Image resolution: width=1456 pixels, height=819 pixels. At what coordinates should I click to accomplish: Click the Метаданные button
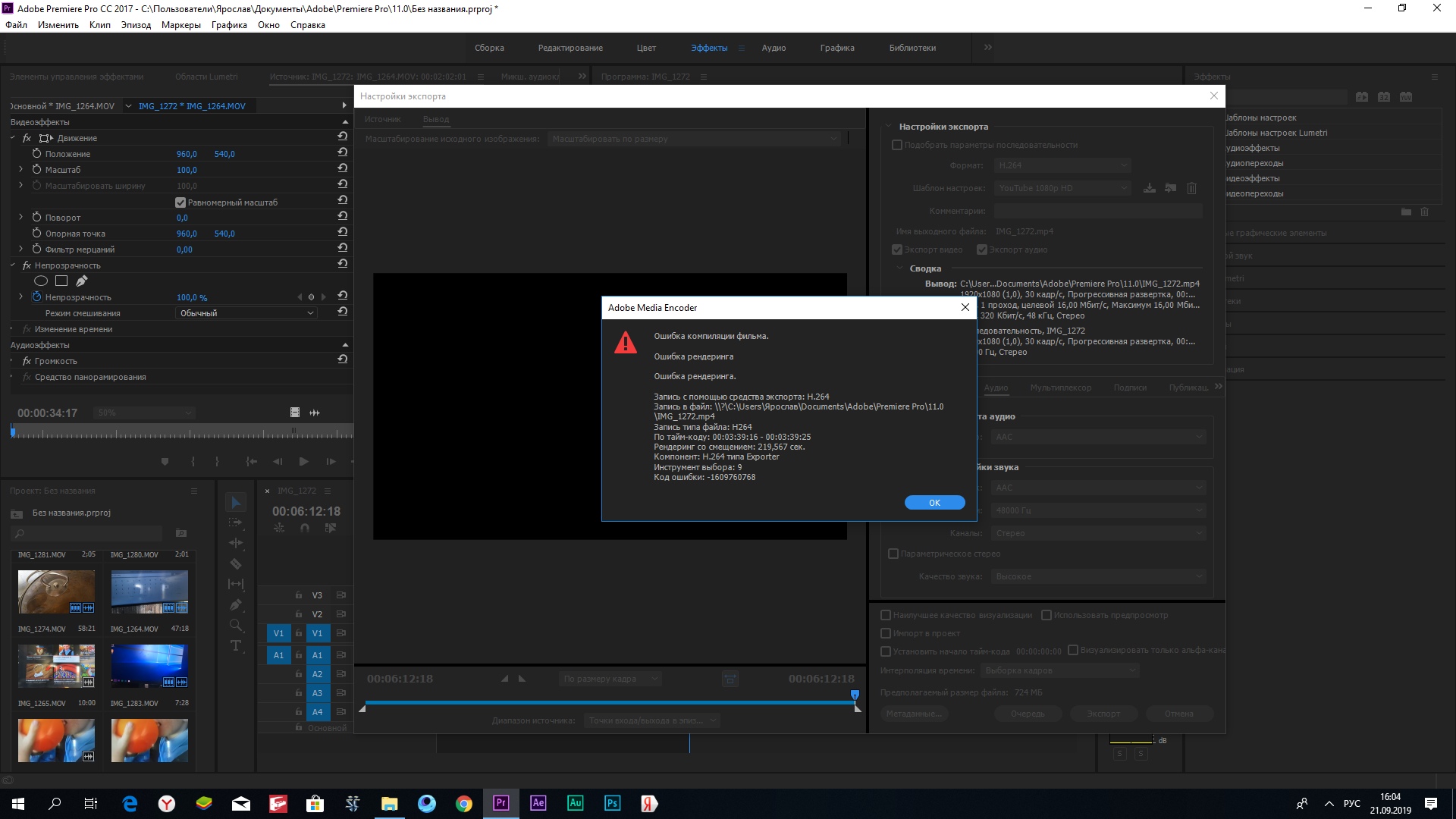[x=914, y=714]
